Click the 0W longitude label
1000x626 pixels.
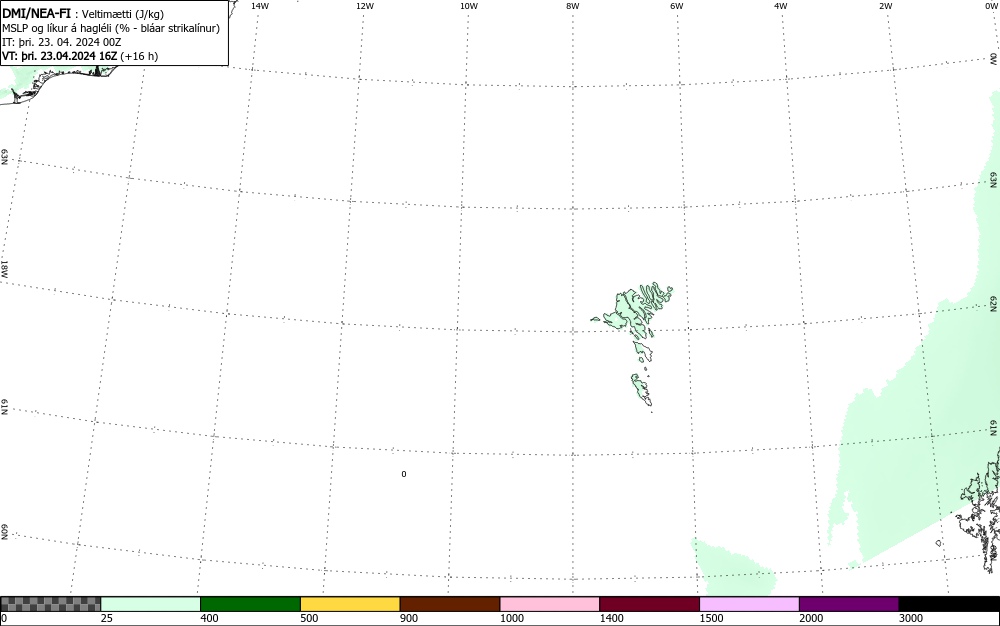point(990,6)
